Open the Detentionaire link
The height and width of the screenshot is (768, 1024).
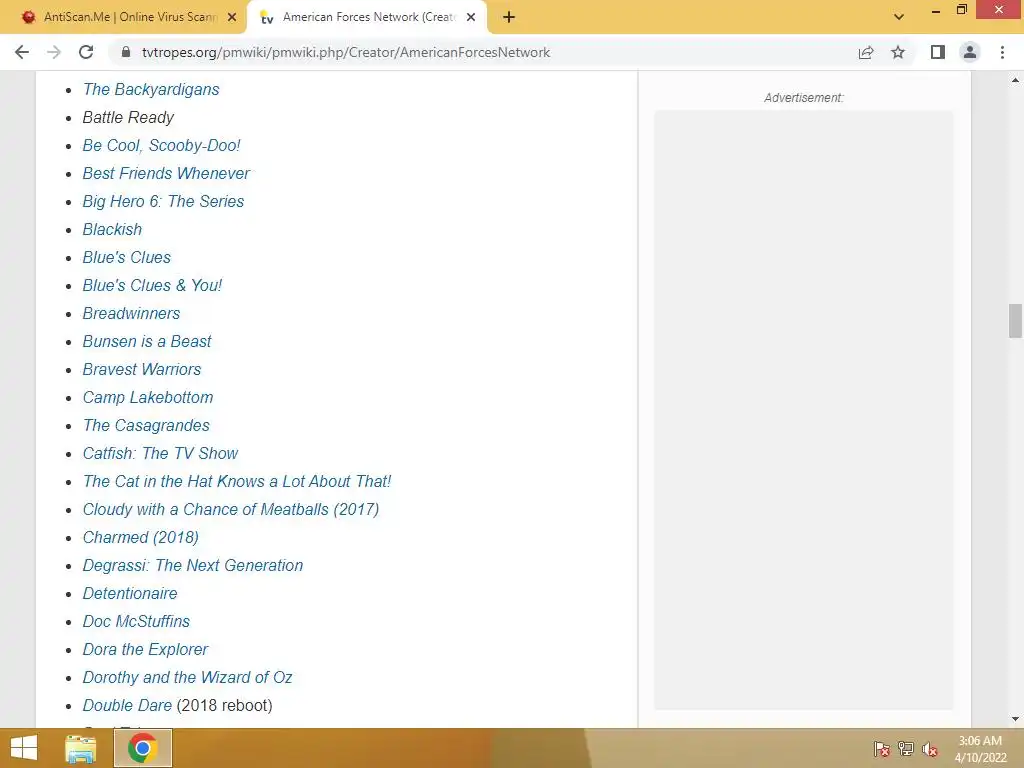(130, 594)
